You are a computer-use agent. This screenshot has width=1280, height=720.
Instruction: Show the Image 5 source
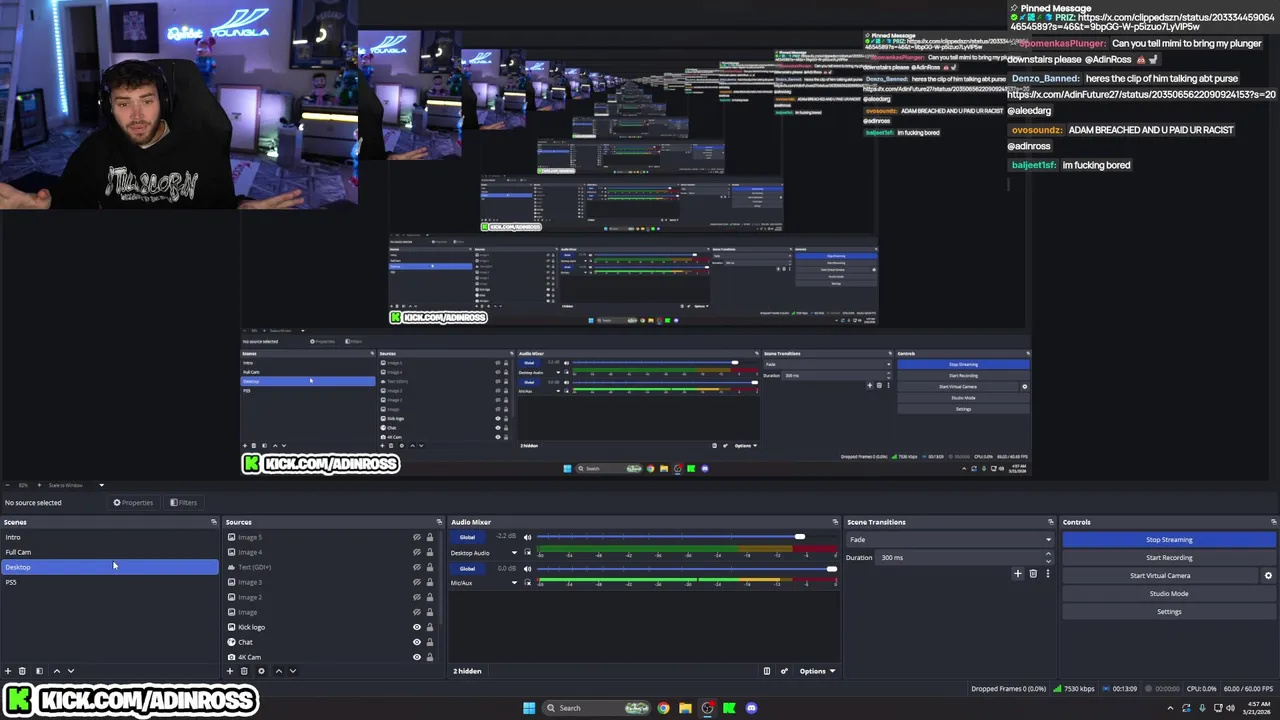[x=417, y=537]
